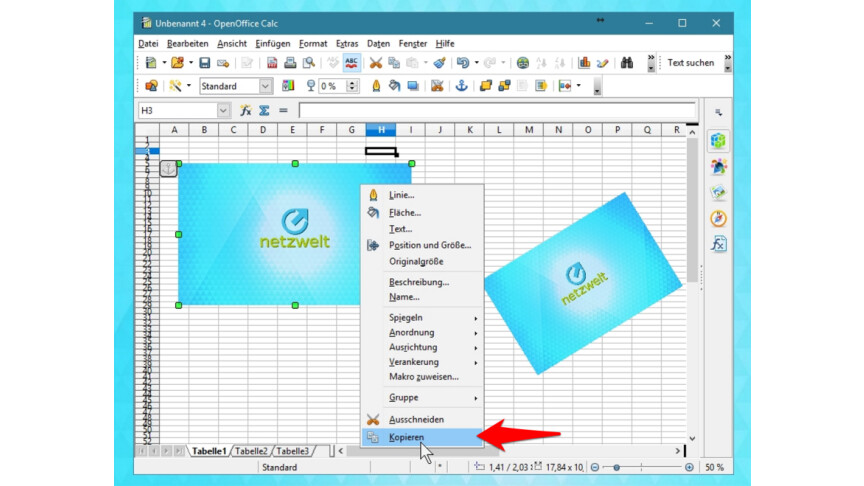
Task: Expand the Anordnung submenu
Action: coord(423,333)
